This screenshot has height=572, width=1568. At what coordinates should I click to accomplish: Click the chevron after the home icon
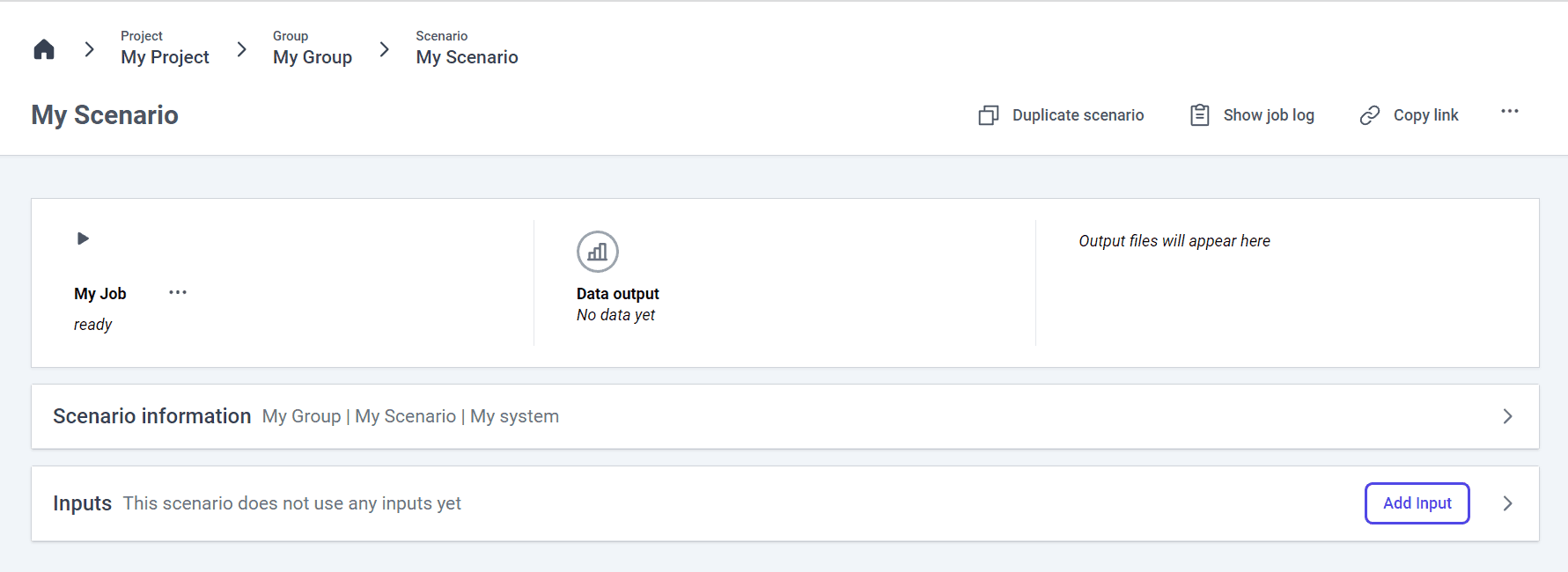89,49
